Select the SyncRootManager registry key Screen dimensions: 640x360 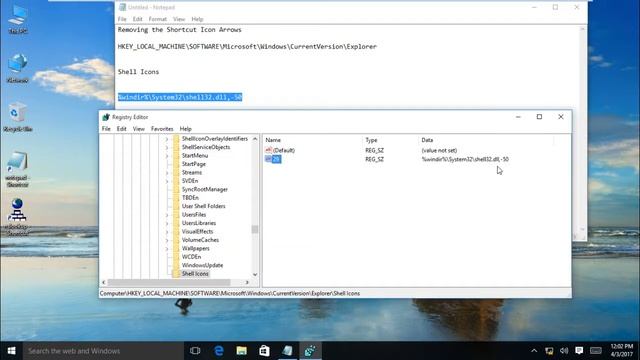204,189
